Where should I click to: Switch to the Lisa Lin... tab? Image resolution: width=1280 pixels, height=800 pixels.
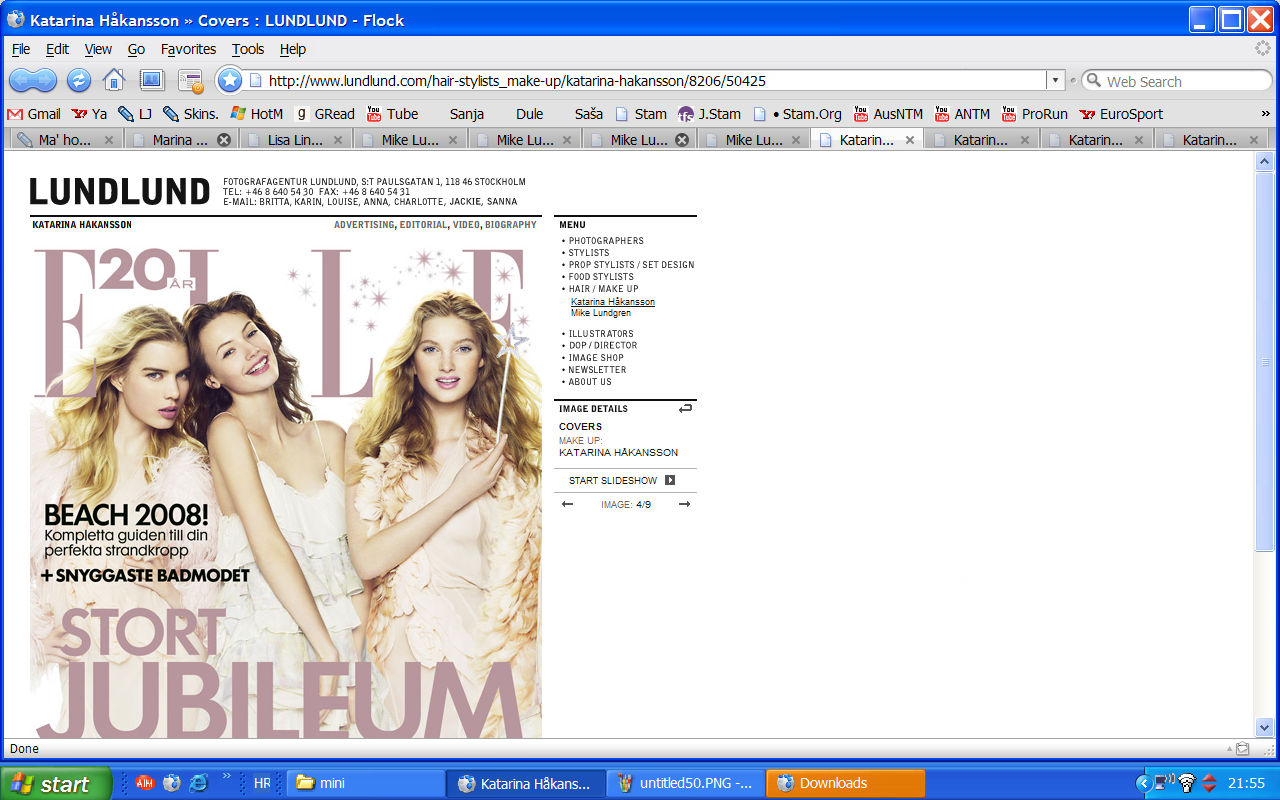[295, 140]
